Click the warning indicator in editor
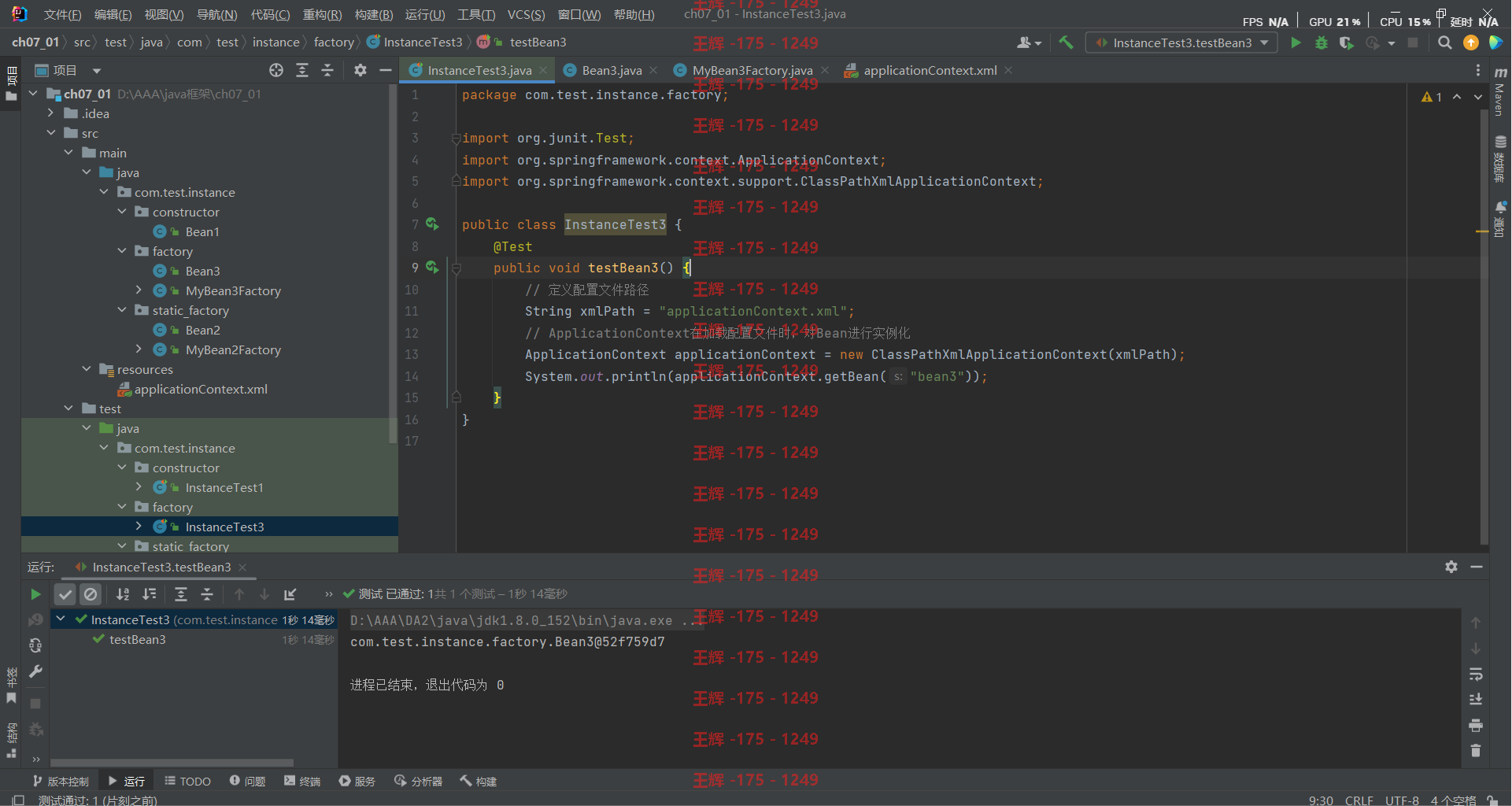 [x=1432, y=97]
